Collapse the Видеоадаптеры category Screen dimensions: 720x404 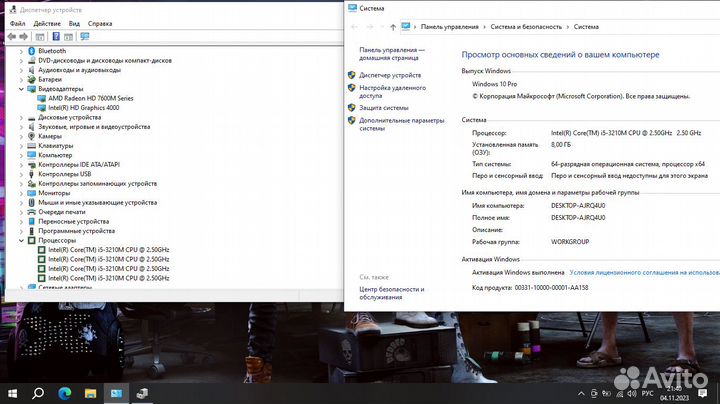tap(21, 89)
